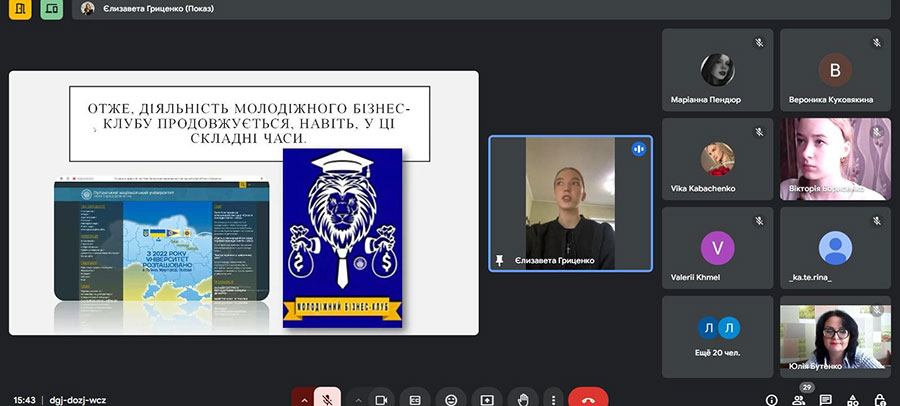Viewport: 900px width, 406px height.
Task: Click the Маріанна Пендюр avatar photo
Action: coord(717,69)
